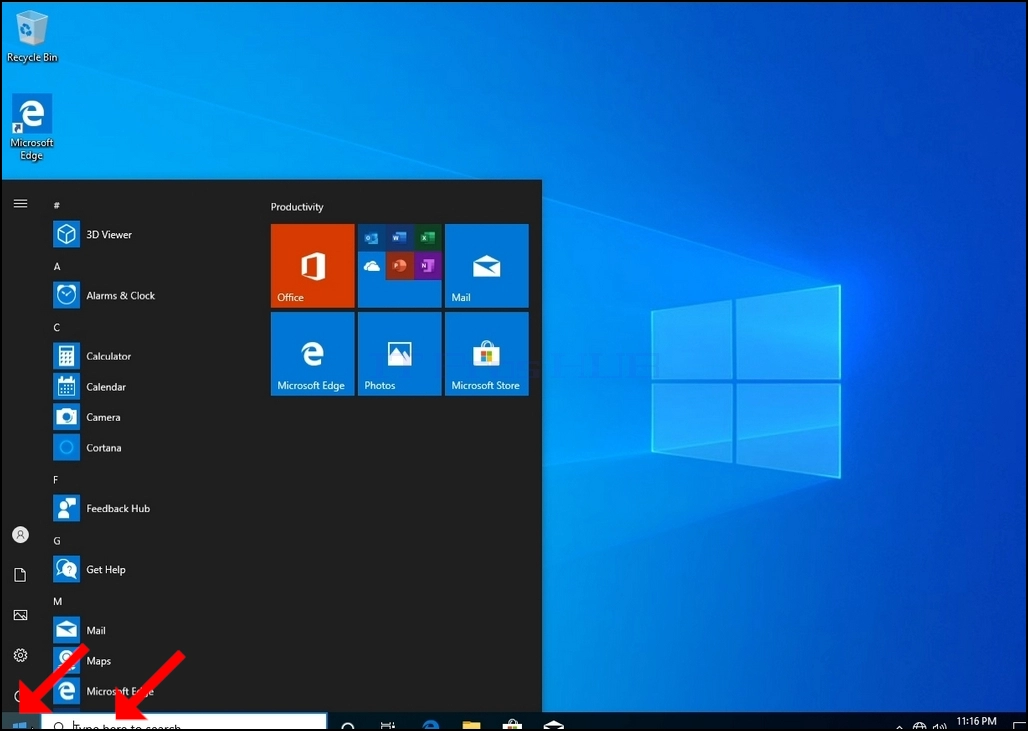The image size is (1028, 731).
Task: Open the Office apps folder tile
Action: (x=399, y=266)
